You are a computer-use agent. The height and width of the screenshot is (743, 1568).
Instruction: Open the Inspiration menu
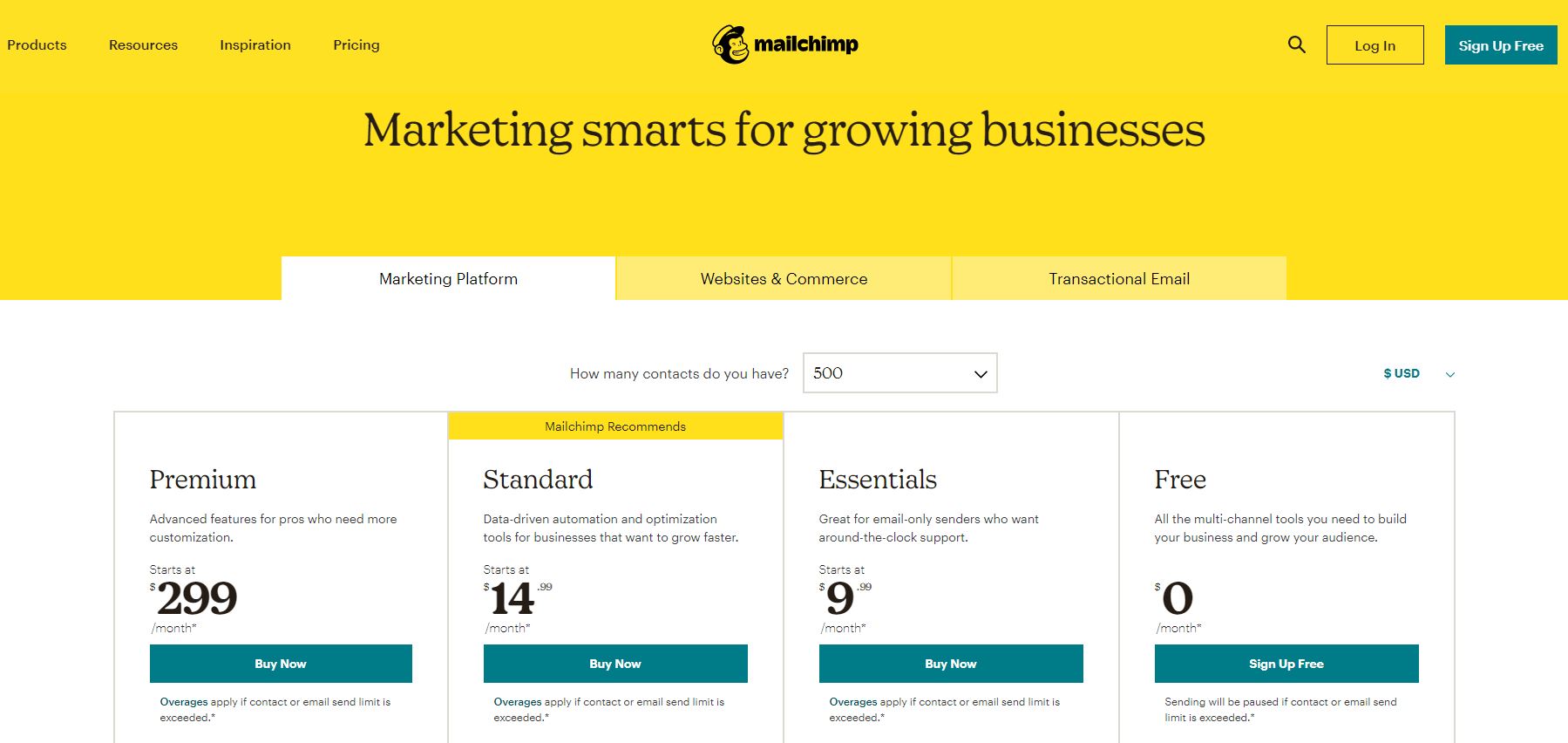255,44
